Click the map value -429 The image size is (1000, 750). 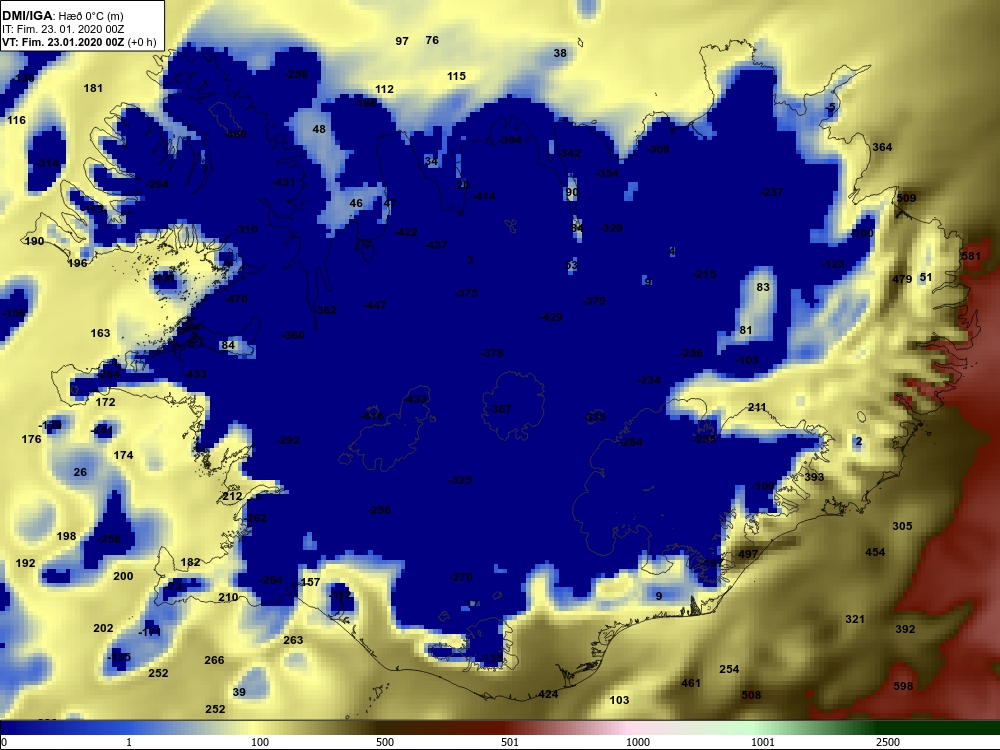[x=551, y=317]
